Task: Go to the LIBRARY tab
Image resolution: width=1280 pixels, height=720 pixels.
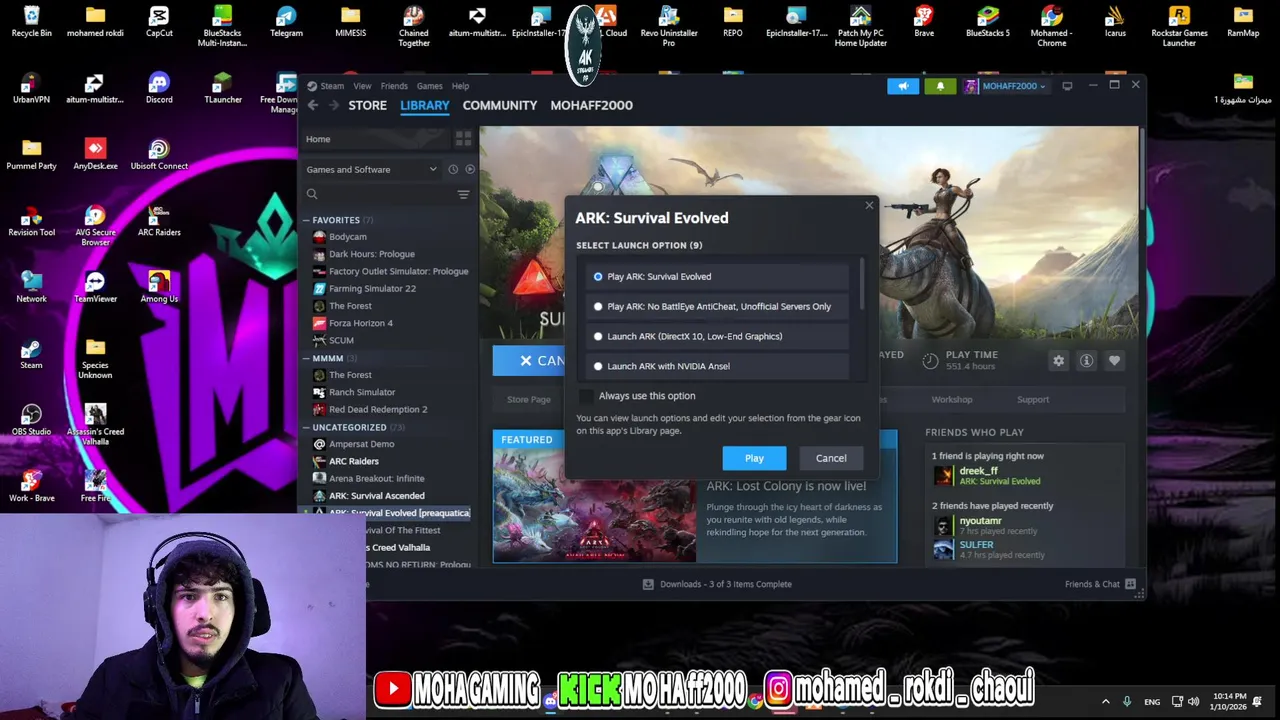Action: [x=425, y=105]
